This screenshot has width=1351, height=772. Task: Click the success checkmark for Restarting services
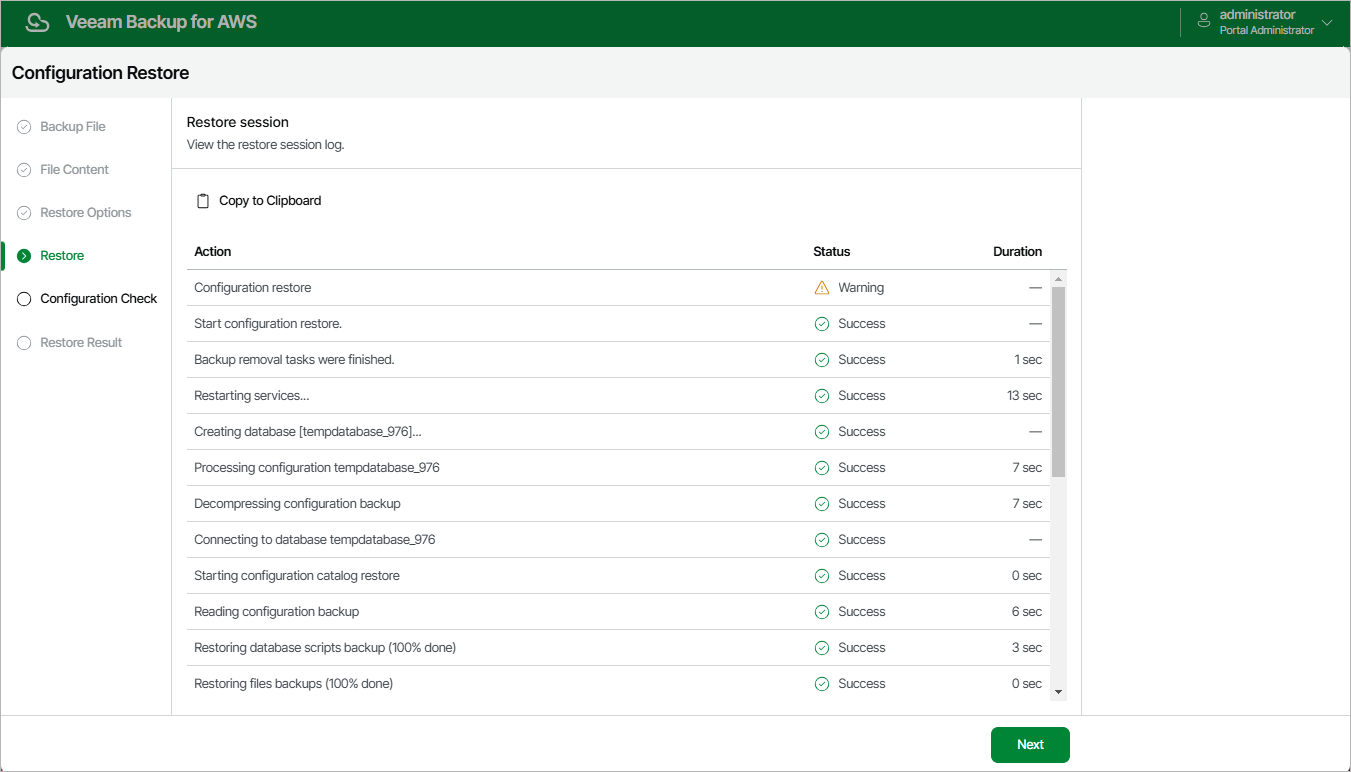822,396
